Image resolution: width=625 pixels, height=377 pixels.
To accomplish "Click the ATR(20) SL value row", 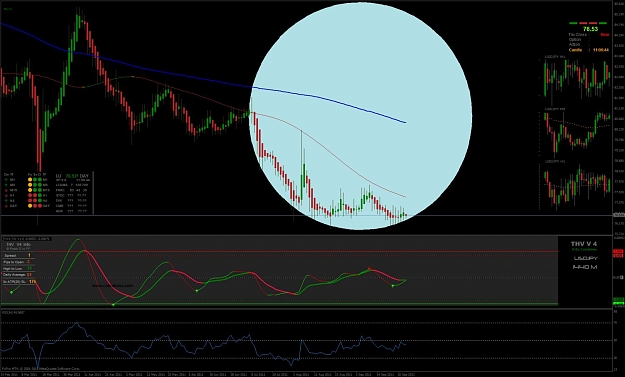I will pyautogui.click(x=19, y=282).
